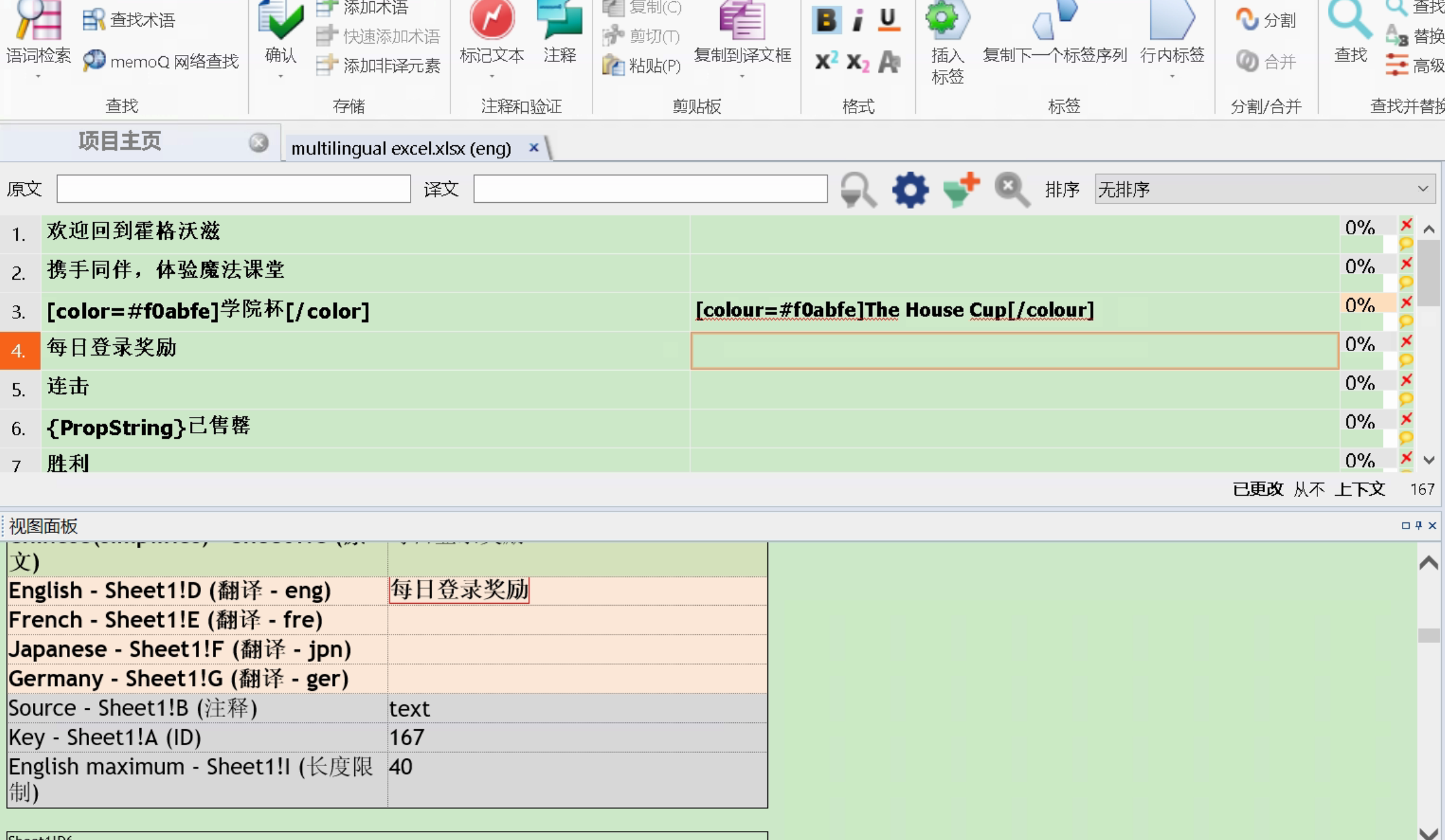Screen dimensions: 1445x840
Task: Open comment bubble on row 5
Action: pos(1406,399)
